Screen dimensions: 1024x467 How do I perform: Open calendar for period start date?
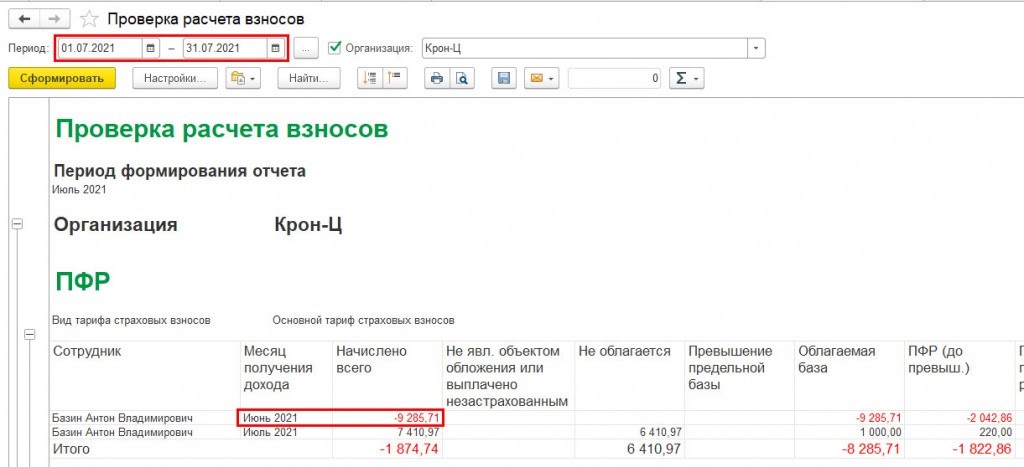(150, 48)
